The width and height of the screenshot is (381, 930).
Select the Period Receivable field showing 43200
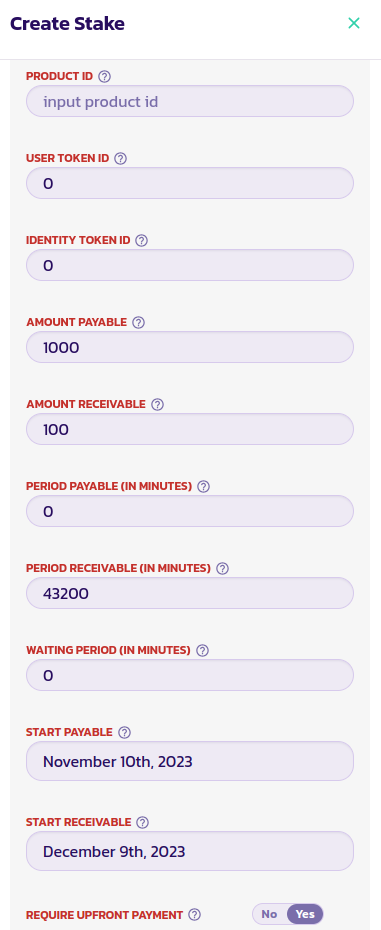pos(190,593)
